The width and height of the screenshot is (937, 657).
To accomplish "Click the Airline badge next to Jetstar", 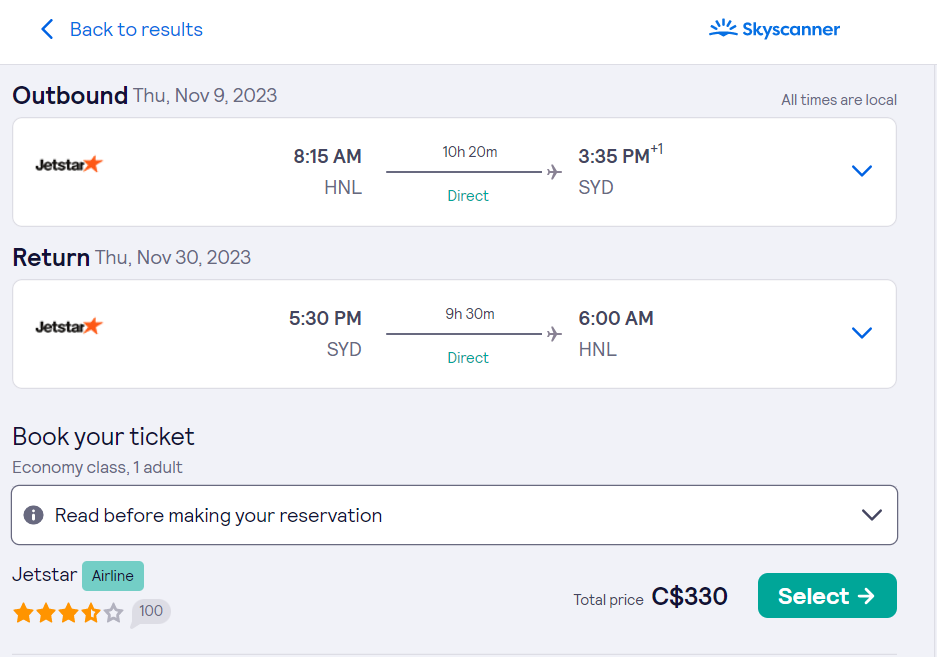I will pyautogui.click(x=112, y=576).
